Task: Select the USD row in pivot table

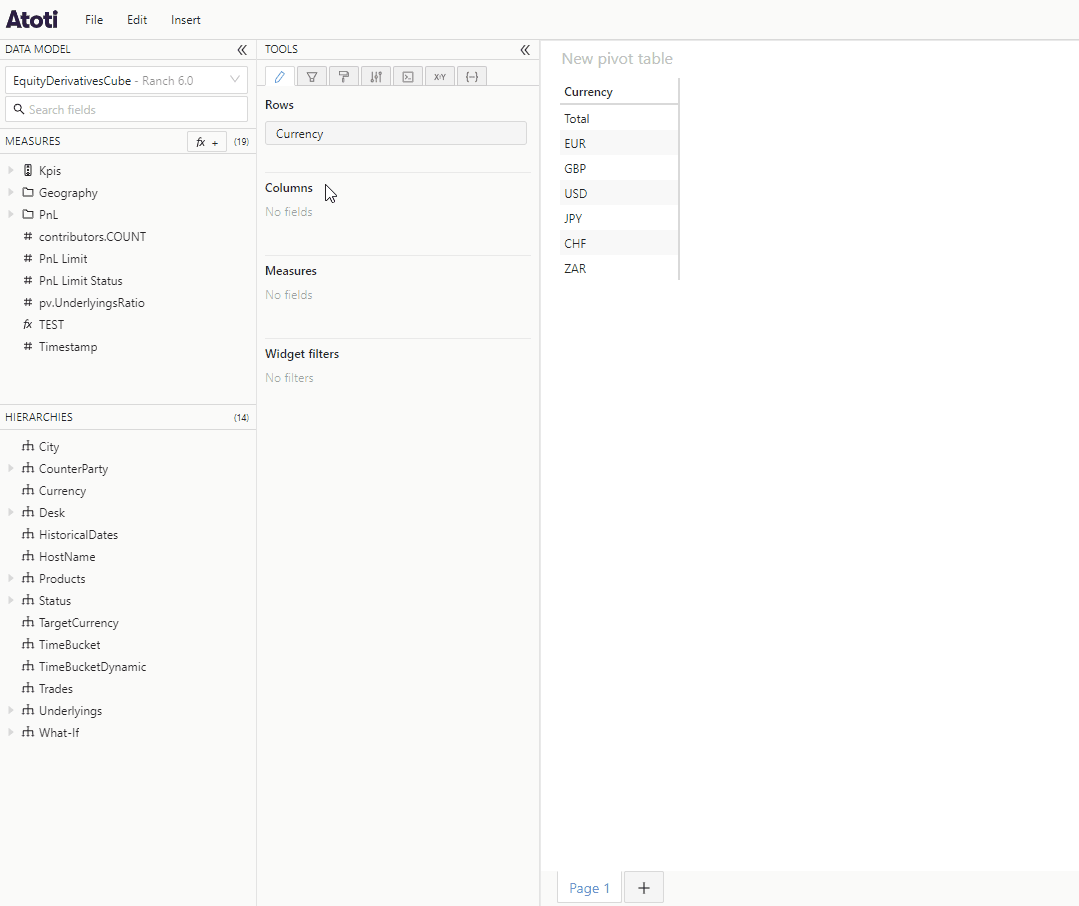Action: pyautogui.click(x=619, y=193)
